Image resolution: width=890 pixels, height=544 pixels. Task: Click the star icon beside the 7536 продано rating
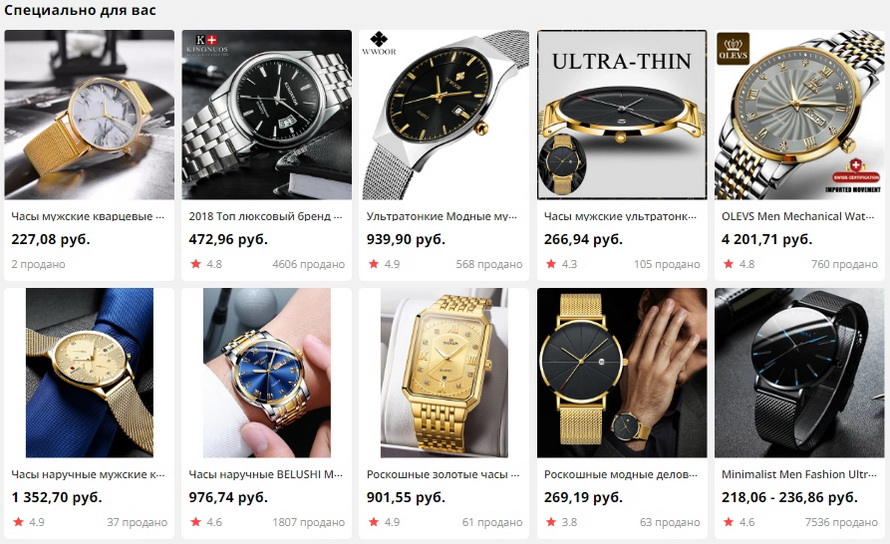pos(728,521)
